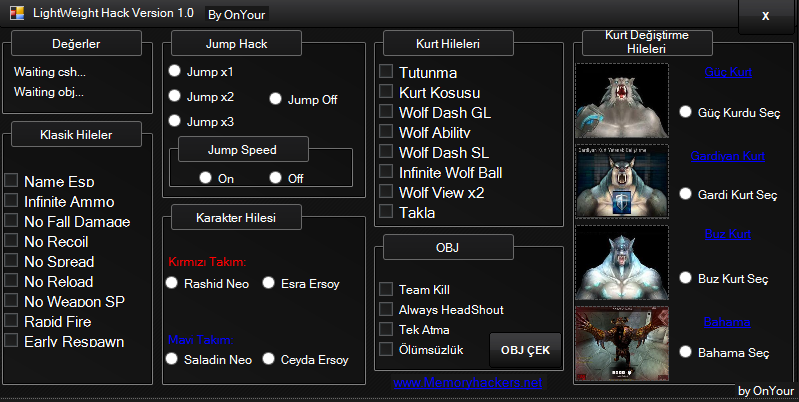Click the Waiting csh... status text
Image resolution: width=799 pixels, height=402 pixels.
[50, 72]
